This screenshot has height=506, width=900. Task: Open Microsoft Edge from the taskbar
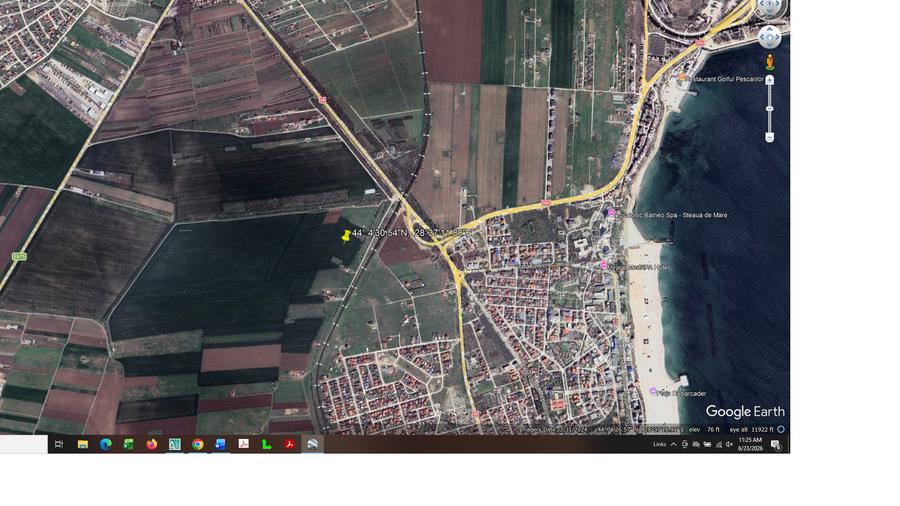click(106, 444)
